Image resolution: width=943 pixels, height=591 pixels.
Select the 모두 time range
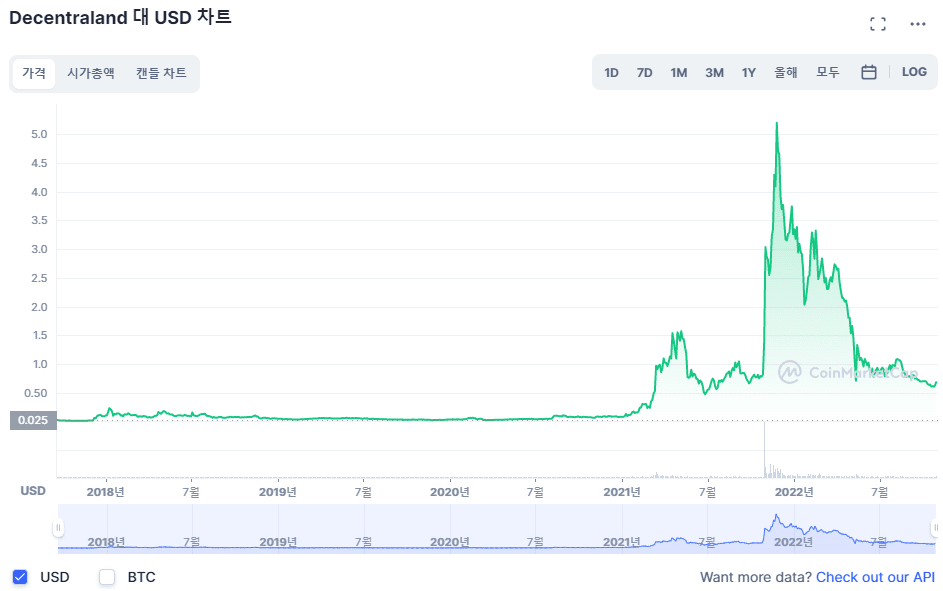[x=828, y=73]
